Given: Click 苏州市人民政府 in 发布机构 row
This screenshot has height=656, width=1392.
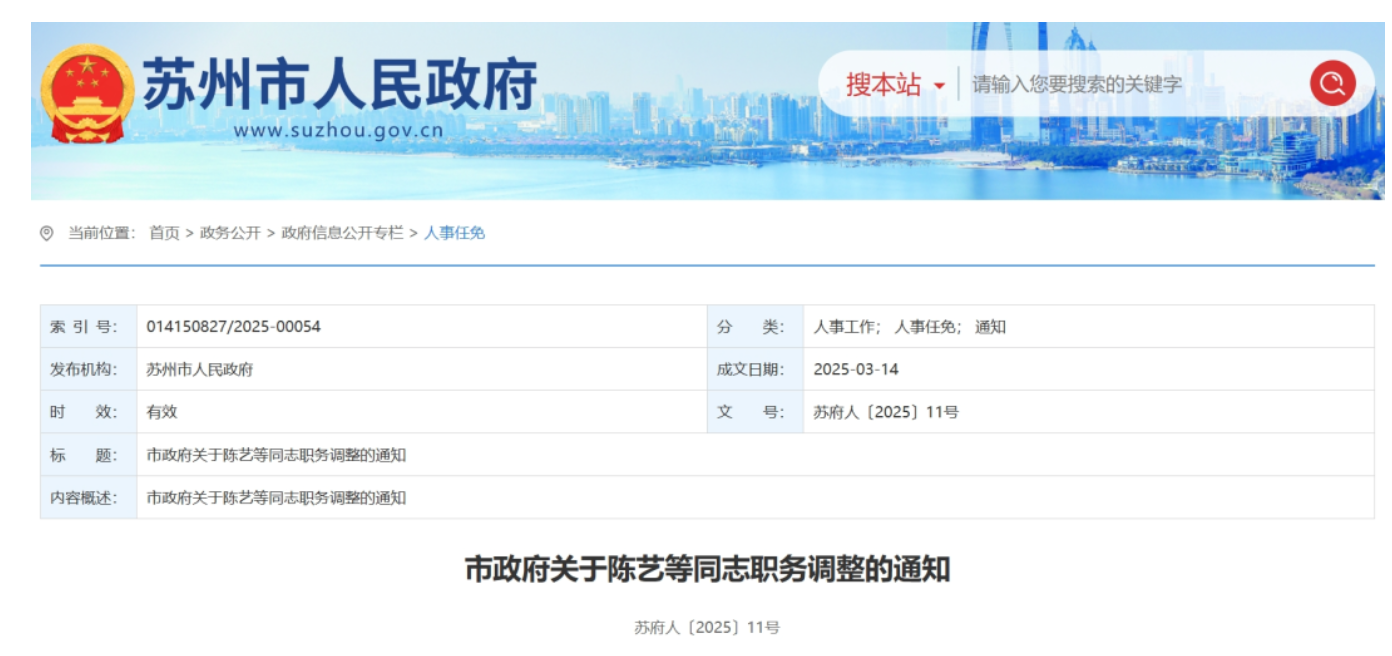Looking at the screenshot, I should point(199,369).
